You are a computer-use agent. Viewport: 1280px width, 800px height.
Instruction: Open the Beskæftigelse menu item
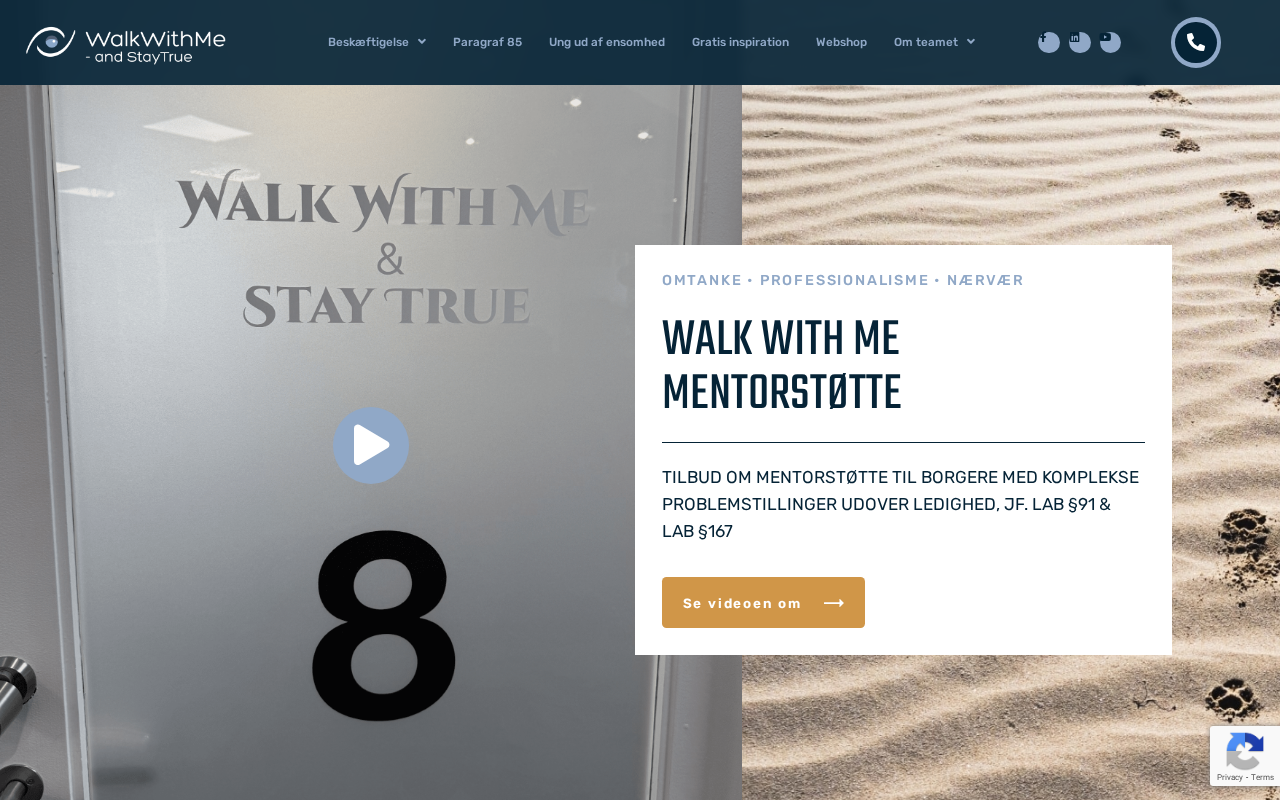point(377,42)
